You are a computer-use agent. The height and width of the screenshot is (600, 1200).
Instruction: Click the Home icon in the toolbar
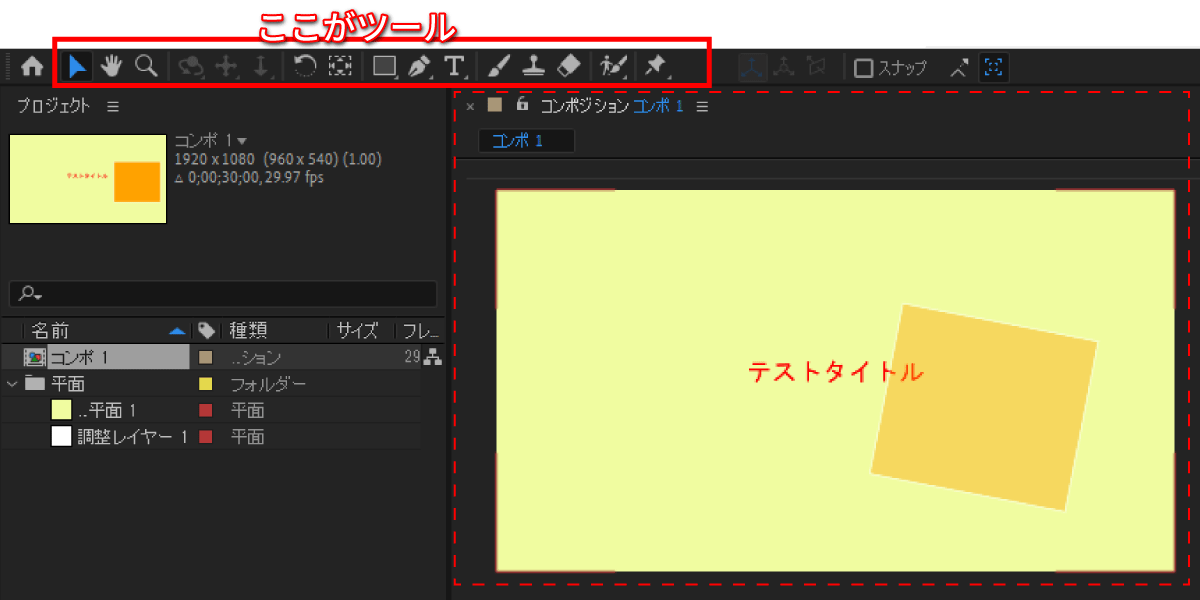click(32, 67)
